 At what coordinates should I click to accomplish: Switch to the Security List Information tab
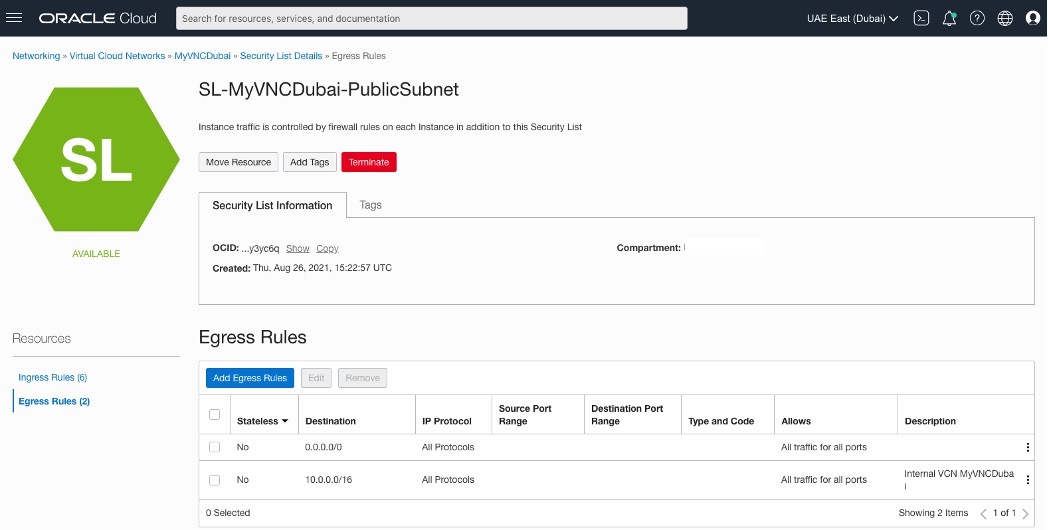pyautogui.click(x=272, y=205)
